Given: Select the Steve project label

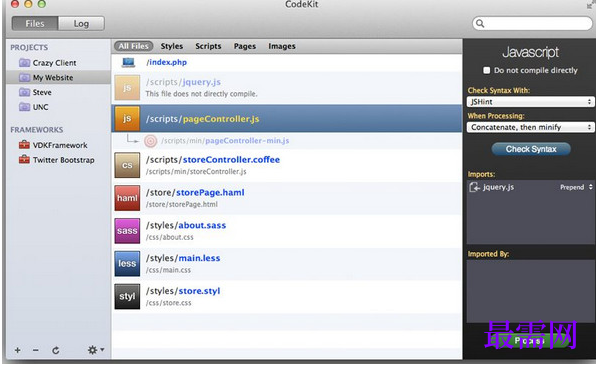Looking at the screenshot, I should tap(42, 92).
